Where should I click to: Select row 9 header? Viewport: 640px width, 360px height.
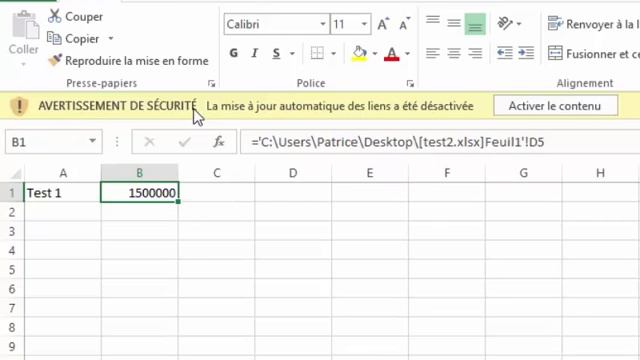(12, 347)
